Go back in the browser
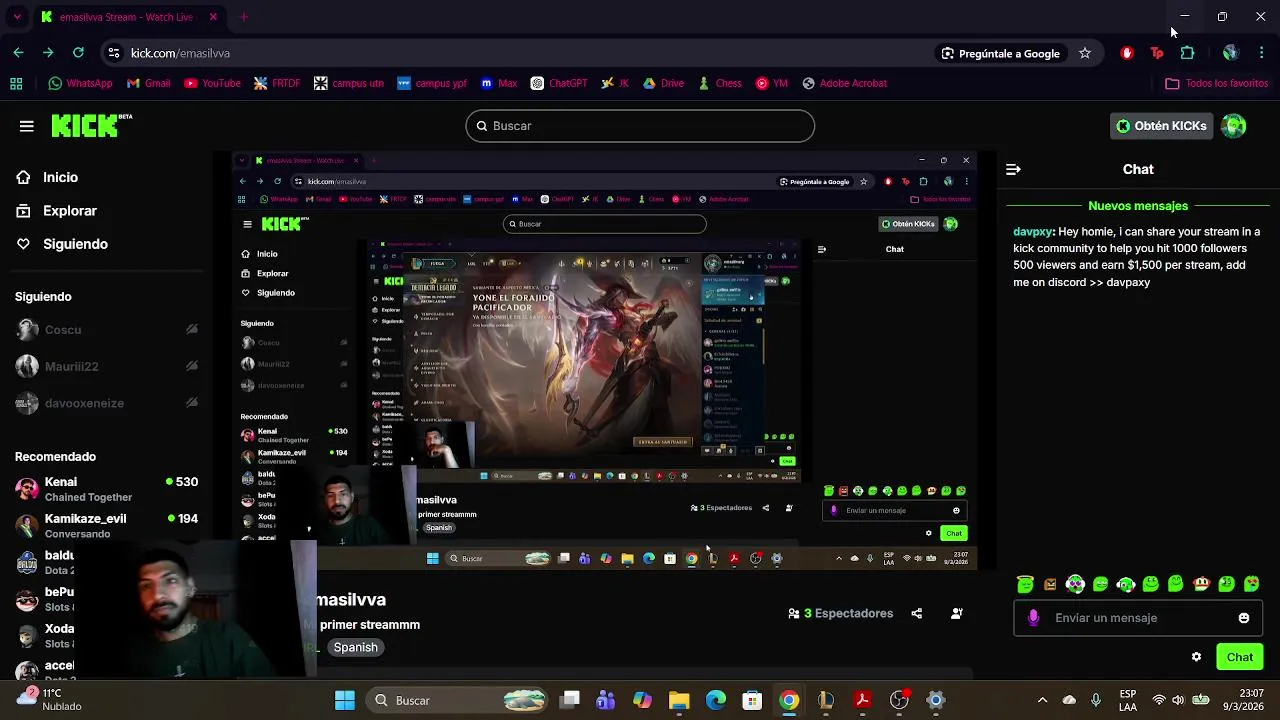This screenshot has width=1280, height=720. pyautogui.click(x=19, y=53)
